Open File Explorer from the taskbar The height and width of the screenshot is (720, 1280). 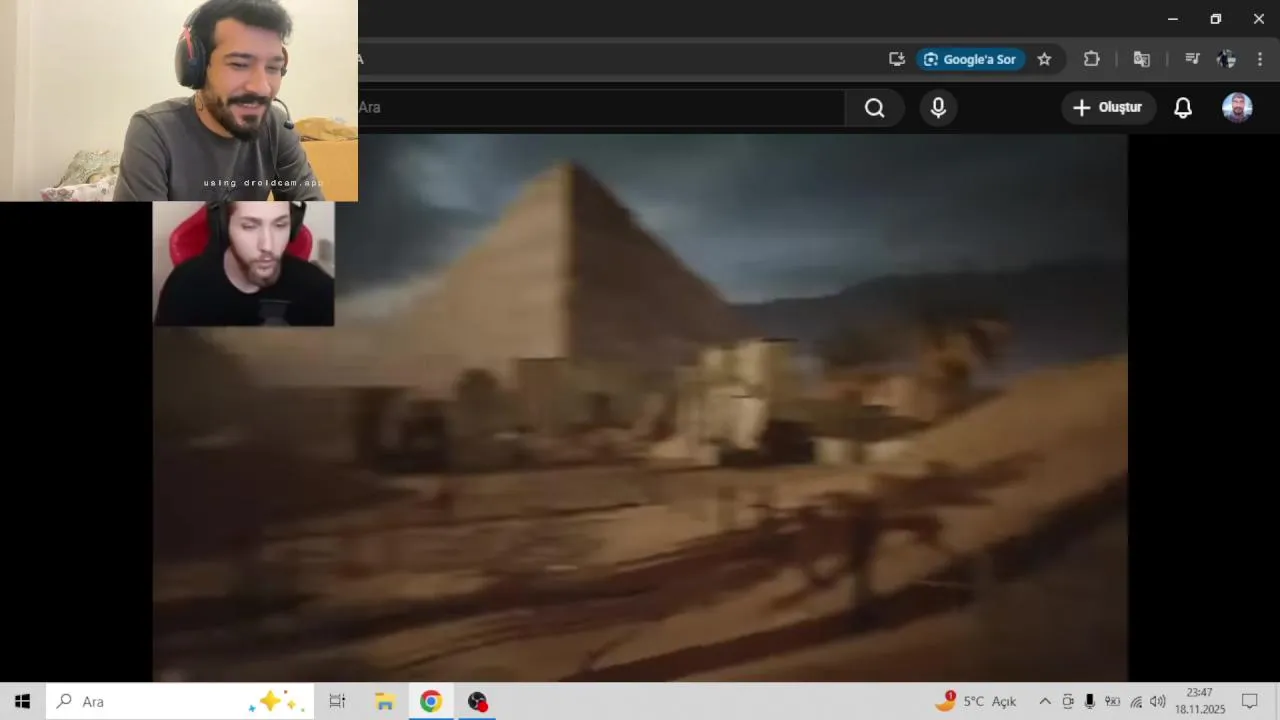point(385,701)
